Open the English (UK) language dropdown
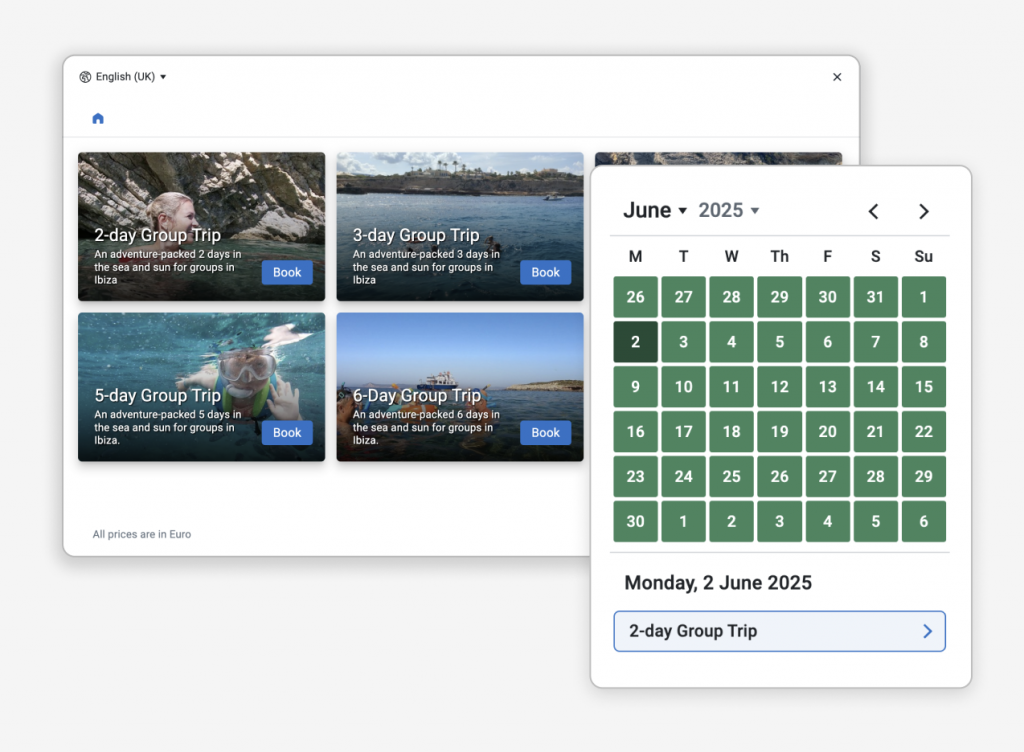1024x752 pixels. coord(130,77)
